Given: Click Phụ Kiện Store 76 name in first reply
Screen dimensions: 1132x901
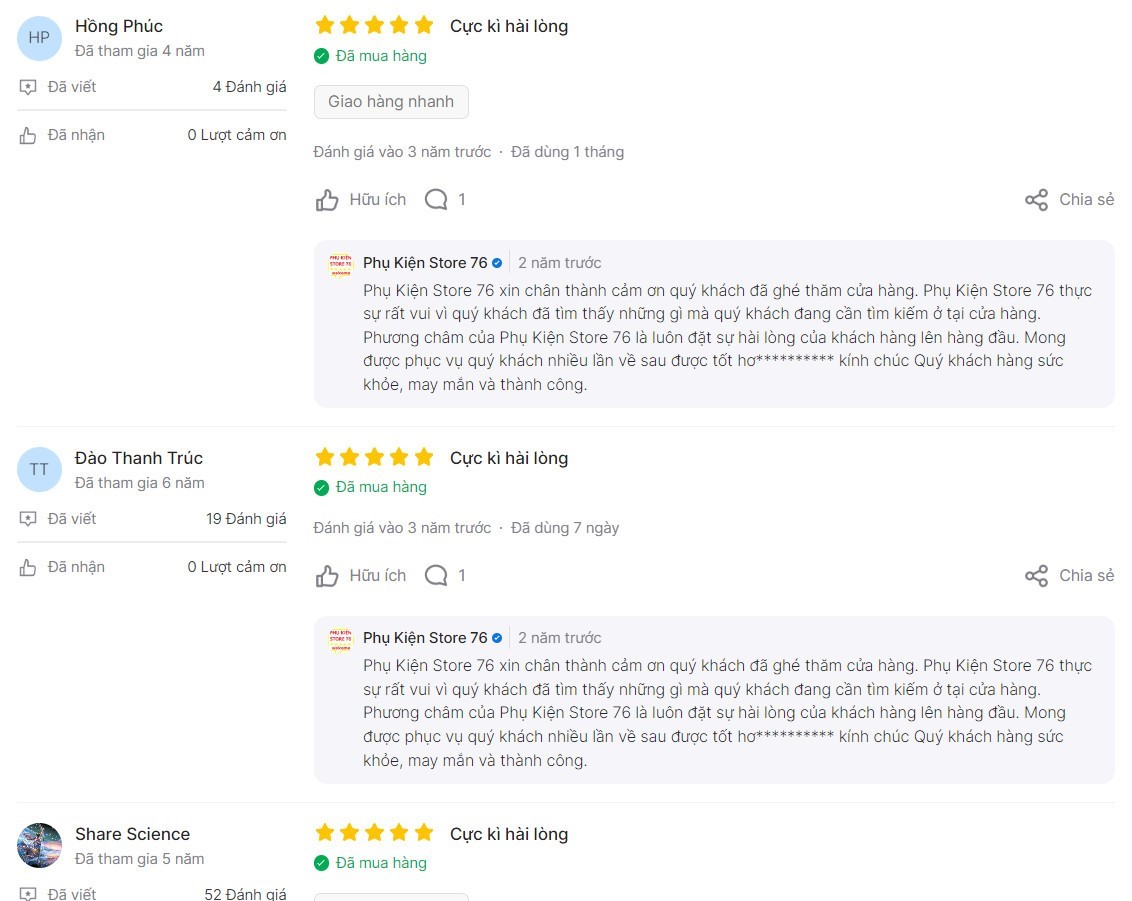Looking at the screenshot, I should (425, 263).
